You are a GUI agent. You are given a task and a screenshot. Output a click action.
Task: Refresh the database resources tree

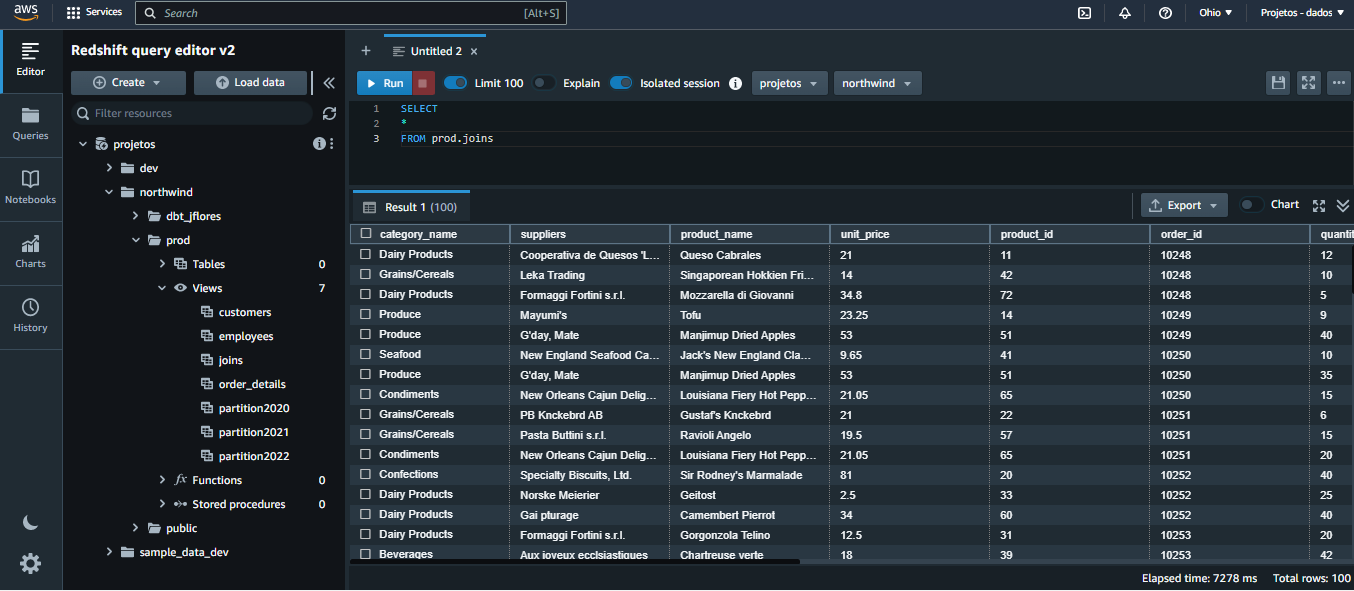[330, 114]
